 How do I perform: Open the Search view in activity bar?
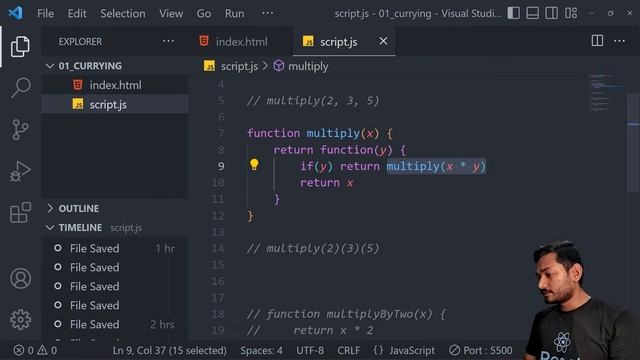[x=20, y=87]
